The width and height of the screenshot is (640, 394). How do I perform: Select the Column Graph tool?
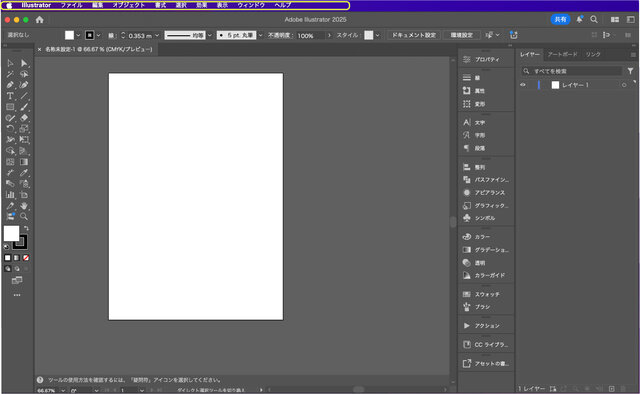click(x=10, y=195)
